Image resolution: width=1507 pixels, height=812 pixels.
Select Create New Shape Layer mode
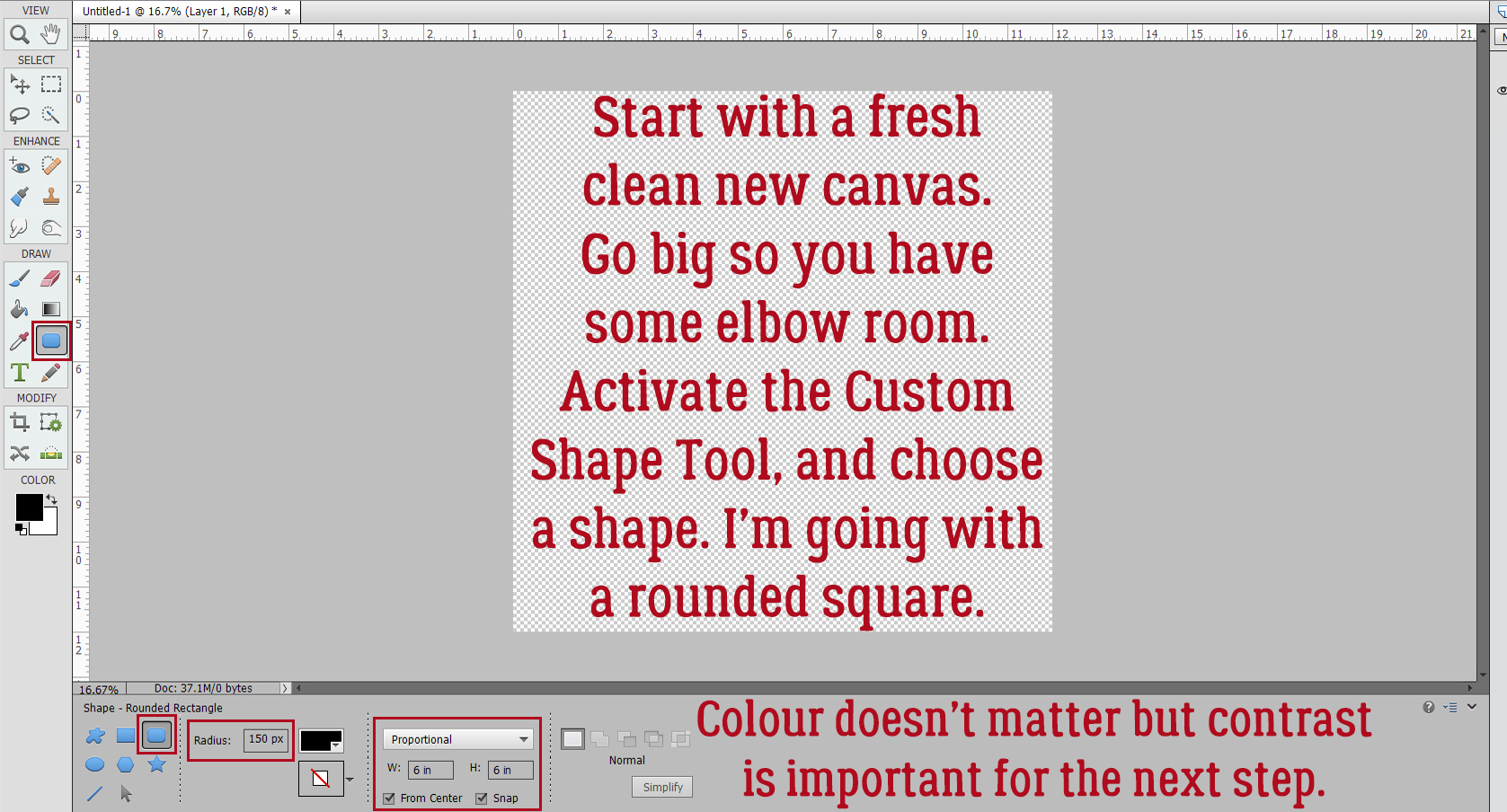[x=572, y=739]
